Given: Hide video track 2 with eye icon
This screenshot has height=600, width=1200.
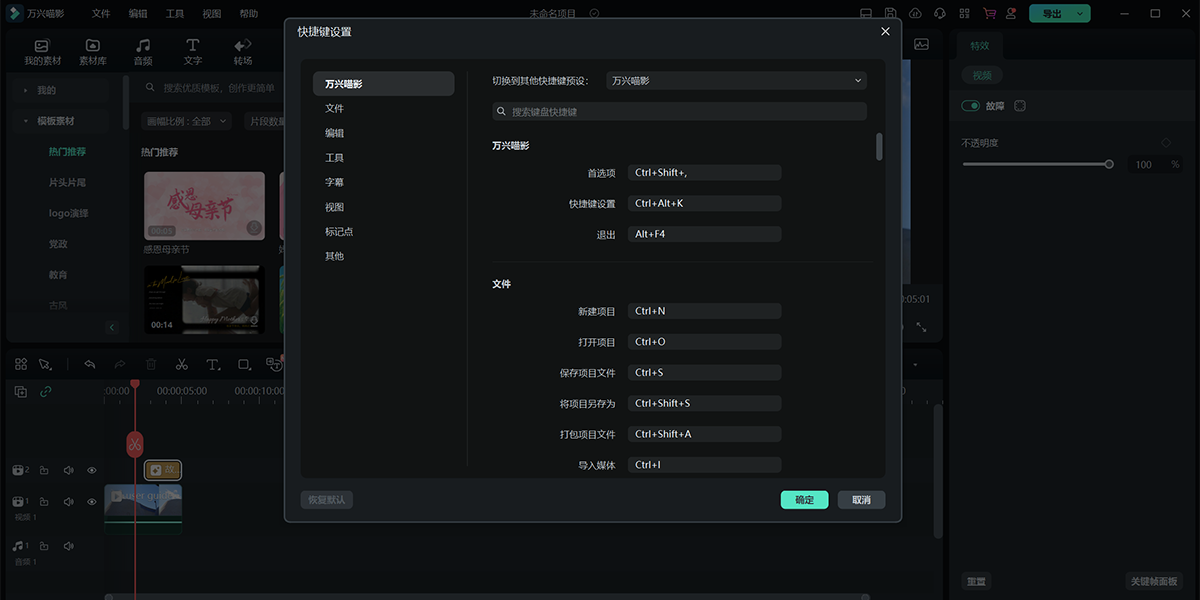Looking at the screenshot, I should pos(92,470).
